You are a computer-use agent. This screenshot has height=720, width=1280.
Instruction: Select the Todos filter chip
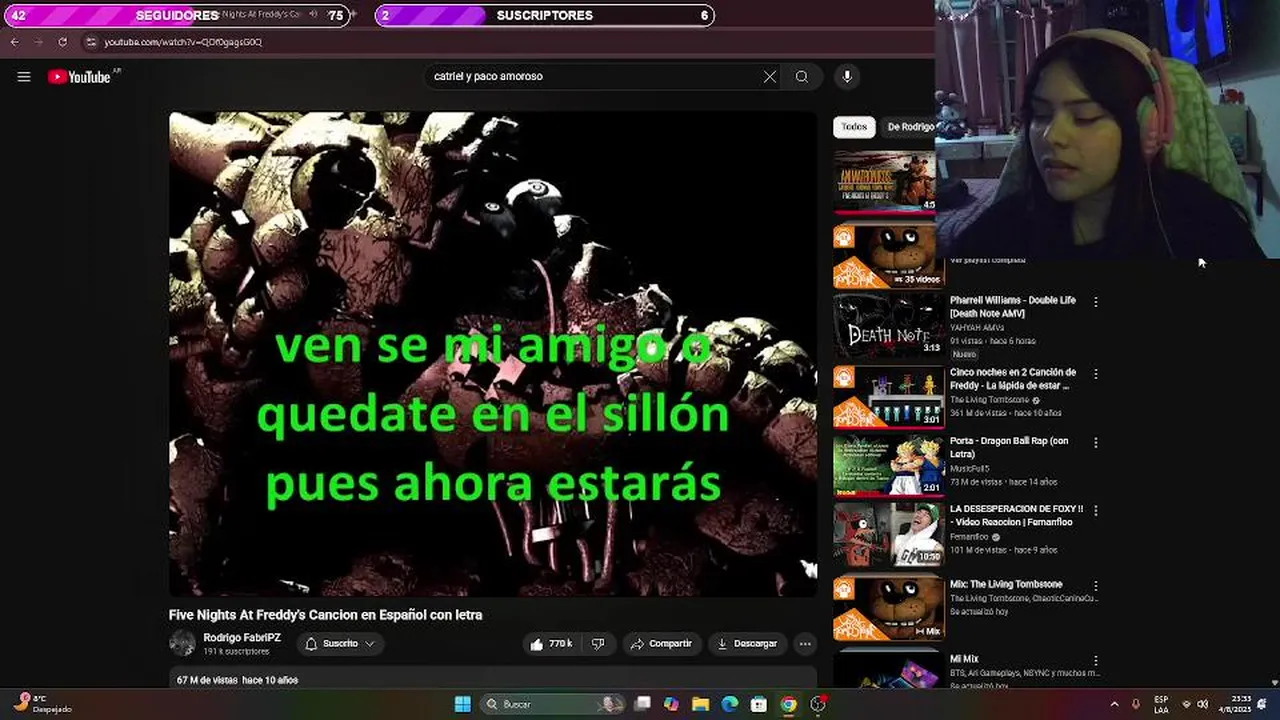click(854, 127)
